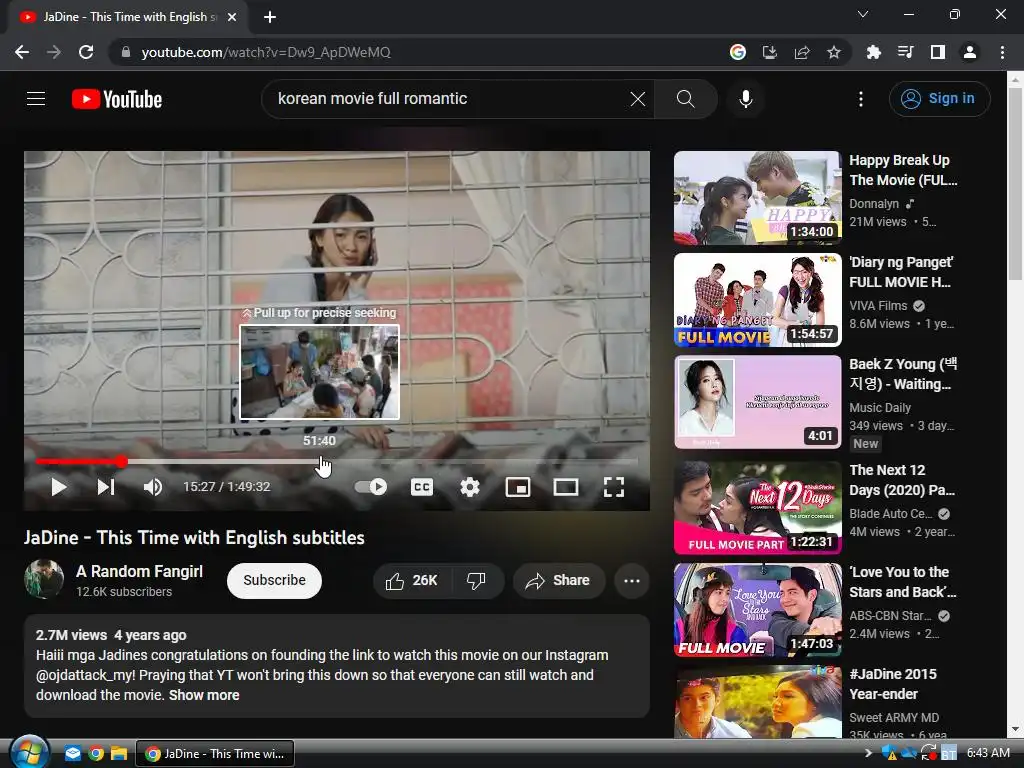Go back in the browser

point(22,52)
